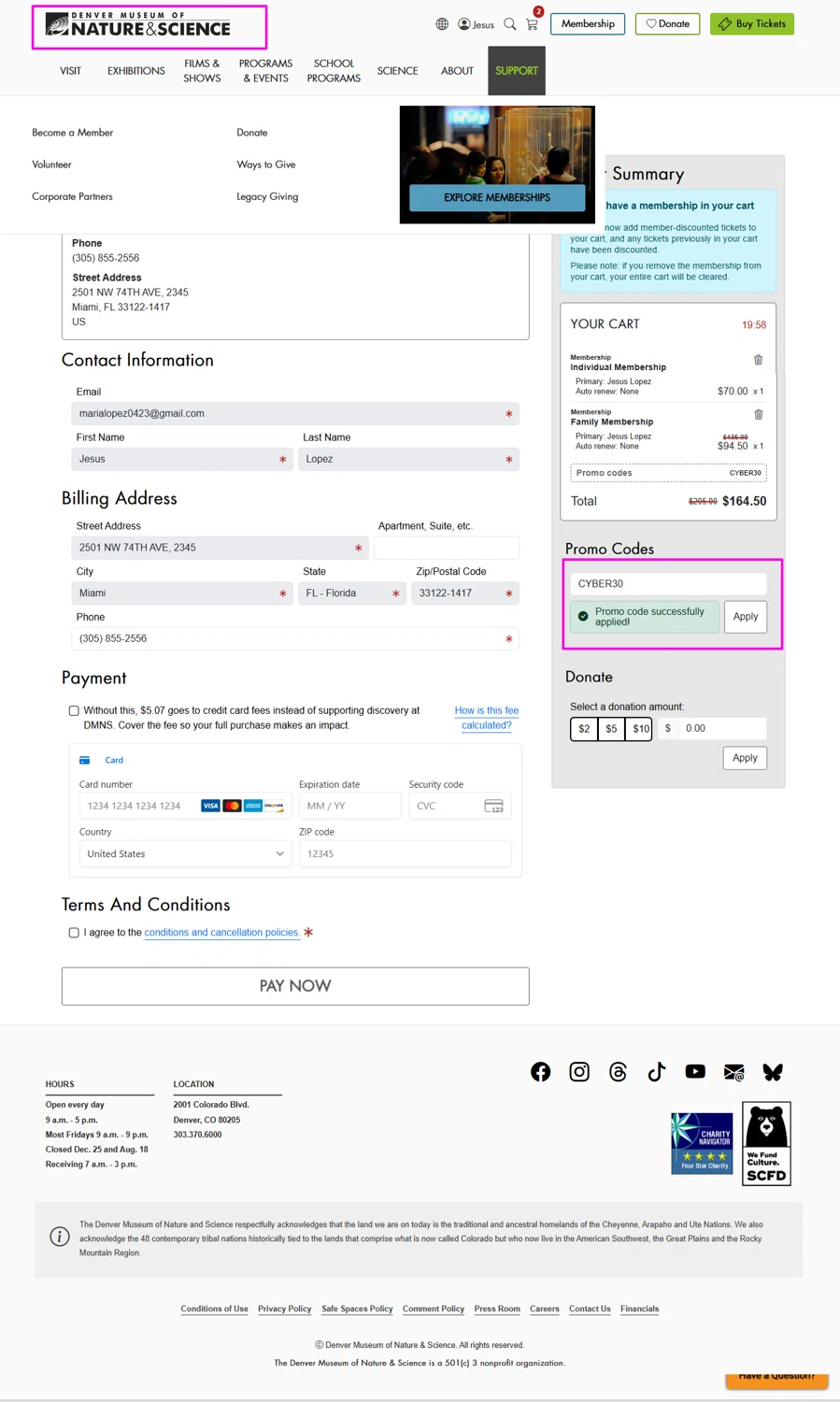This screenshot has width=840, height=1402.
Task: Open the Country dropdown showing United States
Action: point(185,854)
